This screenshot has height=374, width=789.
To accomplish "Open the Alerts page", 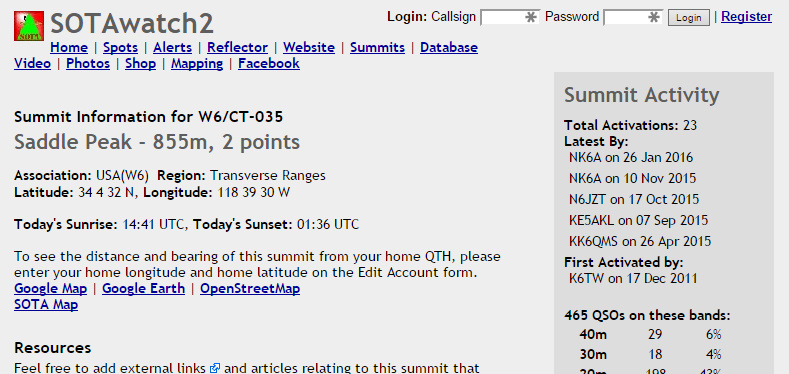I will click(x=173, y=47).
